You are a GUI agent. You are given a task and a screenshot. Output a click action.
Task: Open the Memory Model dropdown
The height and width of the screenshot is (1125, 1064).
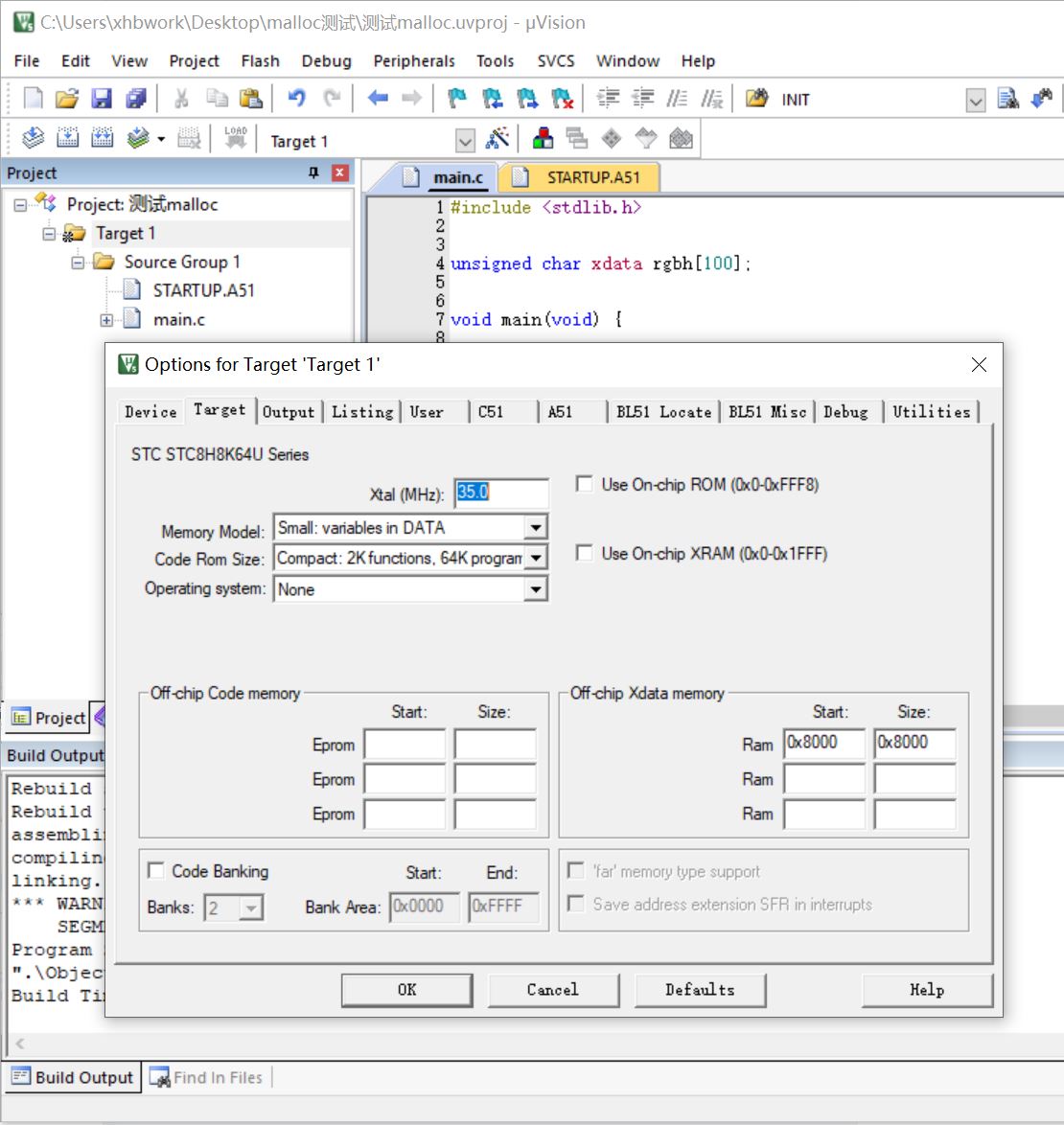tap(535, 528)
